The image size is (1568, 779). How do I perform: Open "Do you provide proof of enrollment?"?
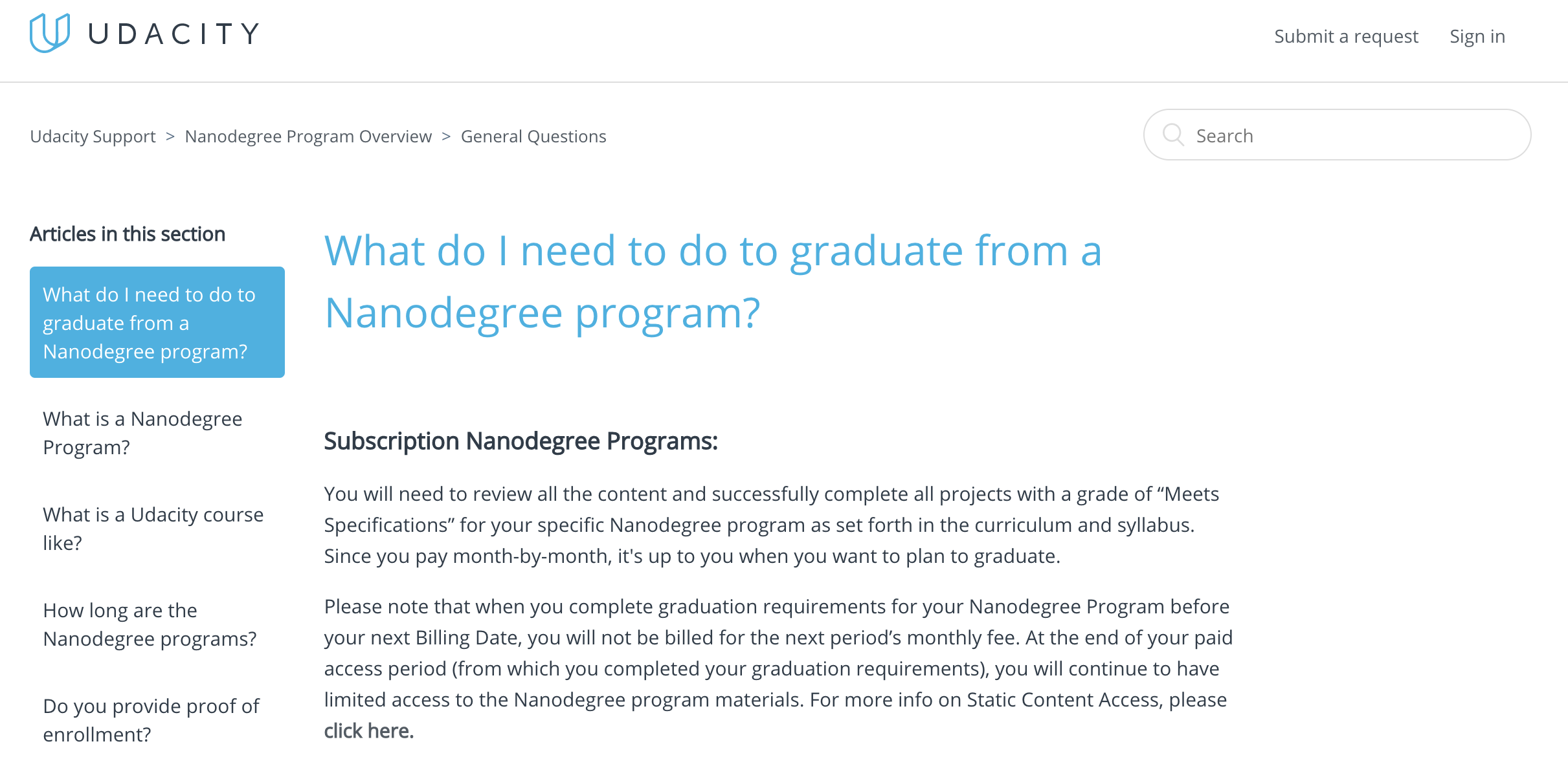tap(151, 720)
